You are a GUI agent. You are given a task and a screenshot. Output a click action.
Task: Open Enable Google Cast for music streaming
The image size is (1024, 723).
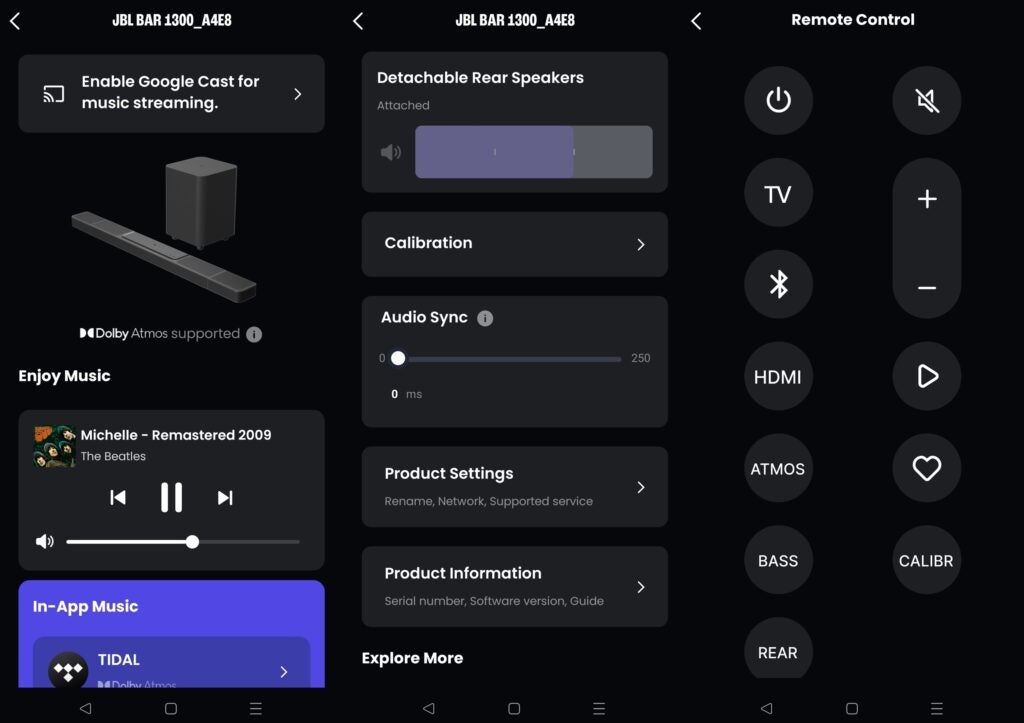(171, 93)
